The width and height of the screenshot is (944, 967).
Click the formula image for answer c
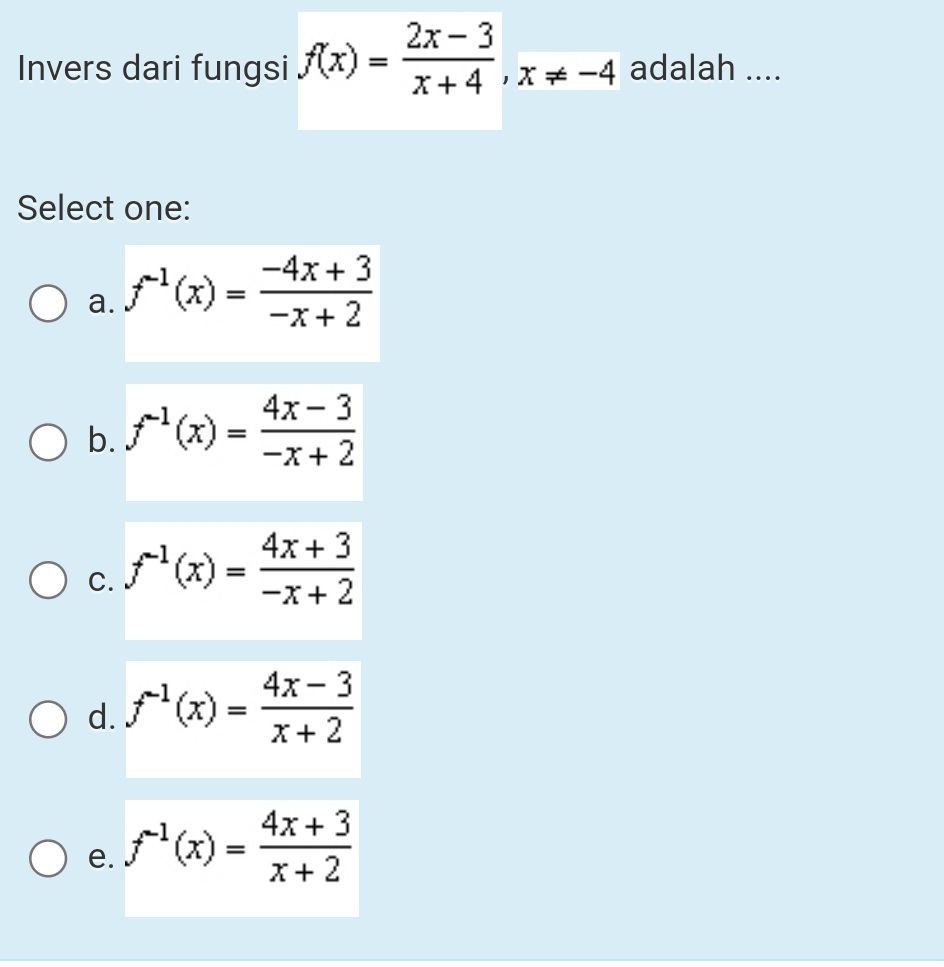(x=243, y=579)
